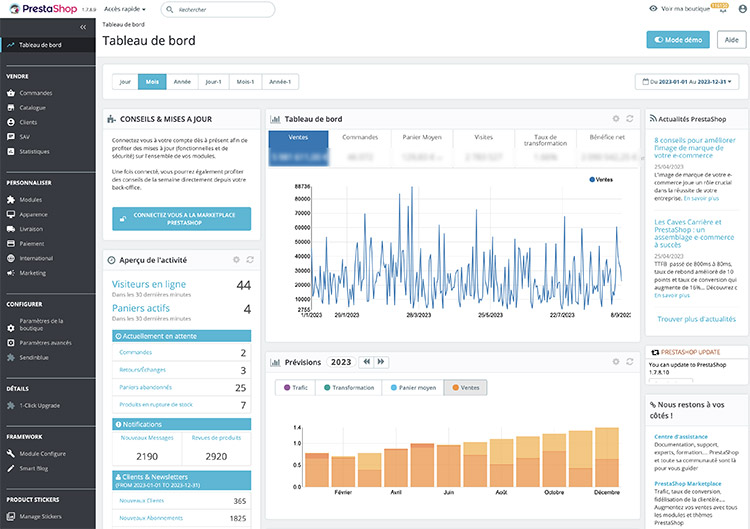Open Commandes in the sidebar
Image resolution: width=750 pixels, height=529 pixels.
tap(36, 93)
